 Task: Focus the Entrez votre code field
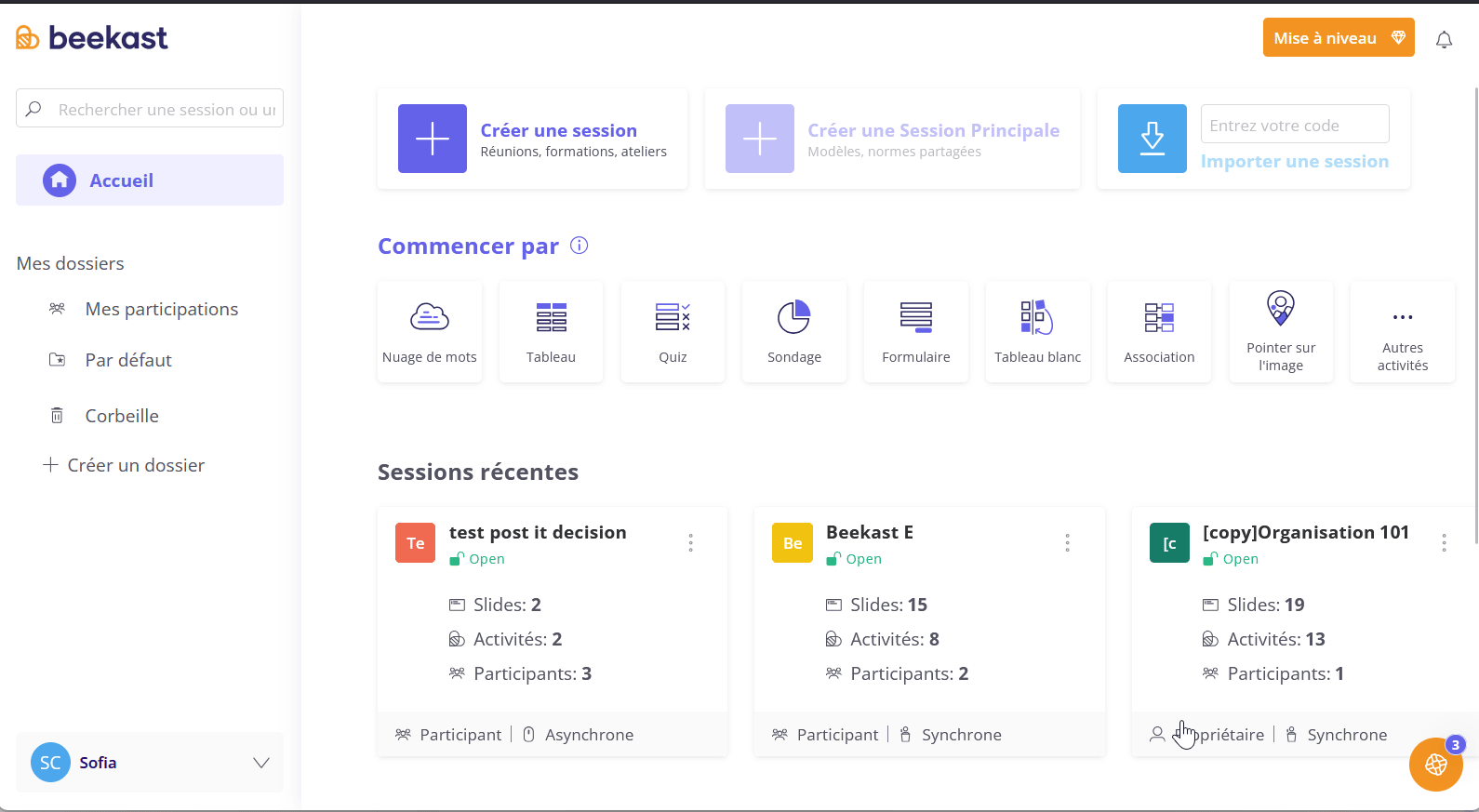coord(1295,125)
